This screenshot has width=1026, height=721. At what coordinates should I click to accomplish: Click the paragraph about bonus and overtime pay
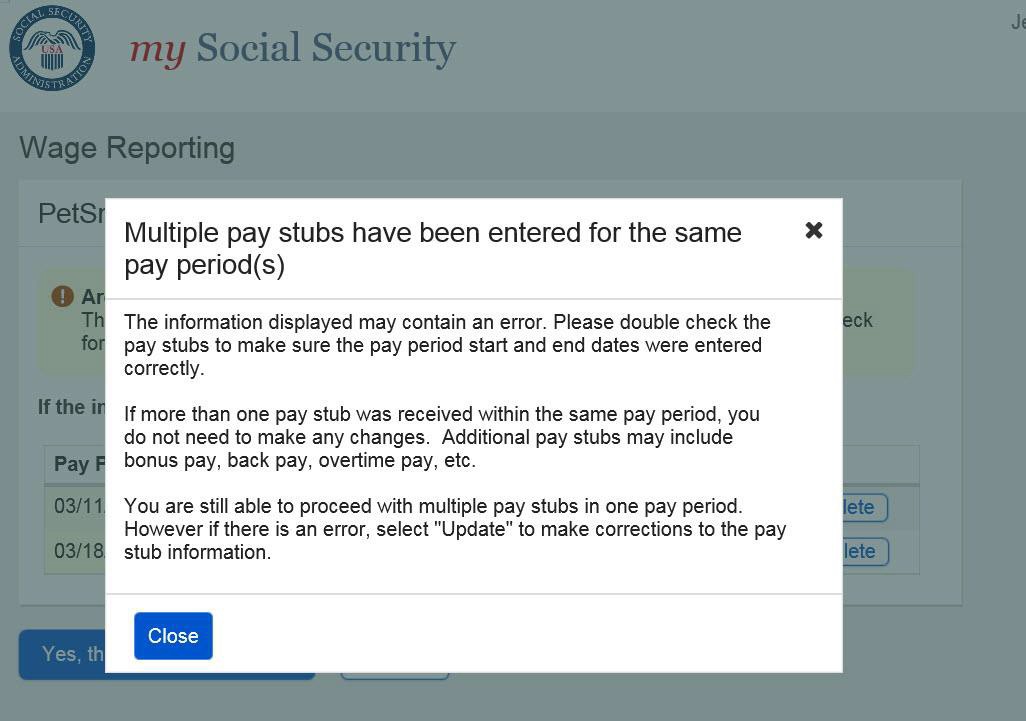(442, 437)
